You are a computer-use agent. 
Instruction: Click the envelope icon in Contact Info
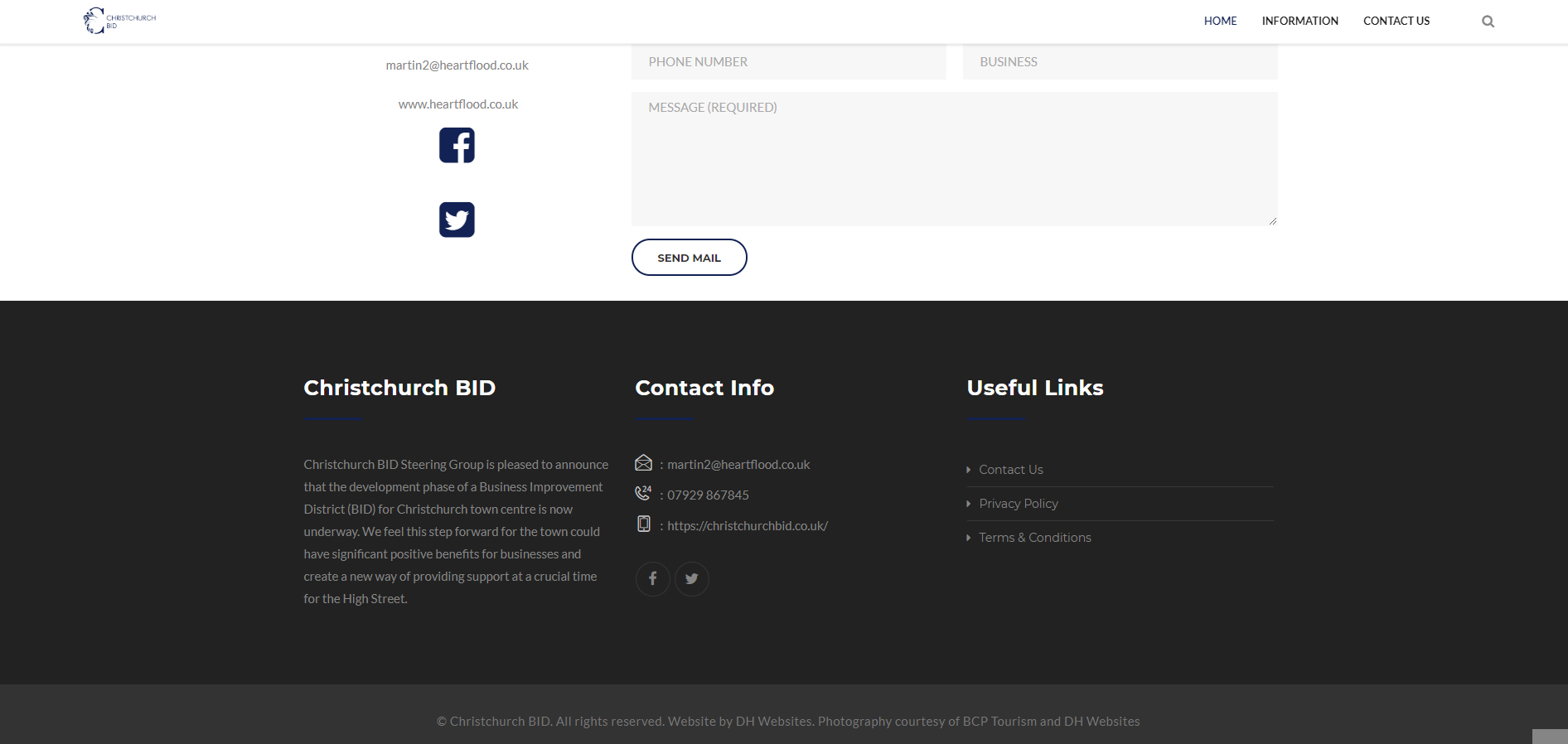(x=643, y=463)
